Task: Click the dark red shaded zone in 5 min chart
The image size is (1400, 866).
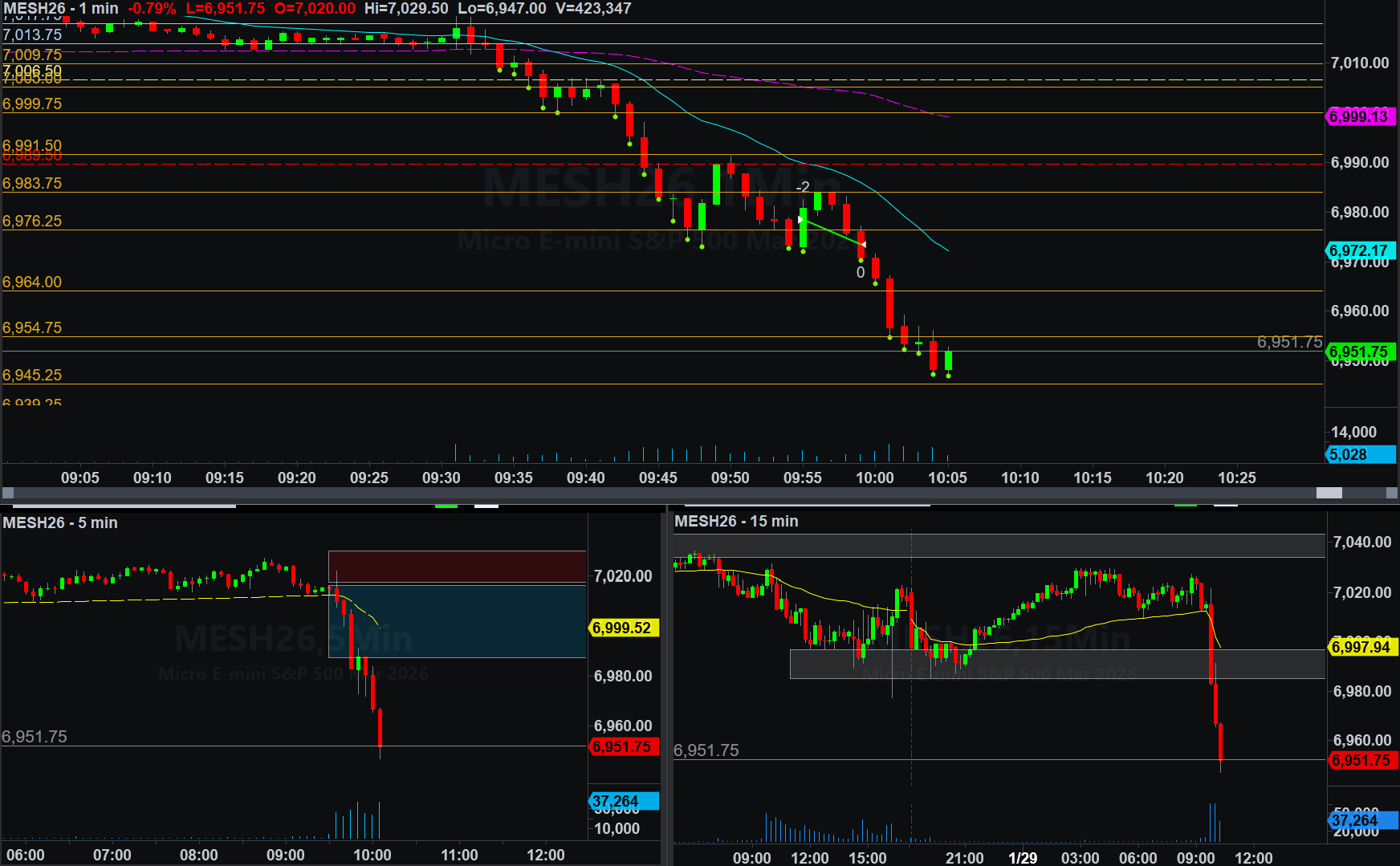Action: pos(457,566)
